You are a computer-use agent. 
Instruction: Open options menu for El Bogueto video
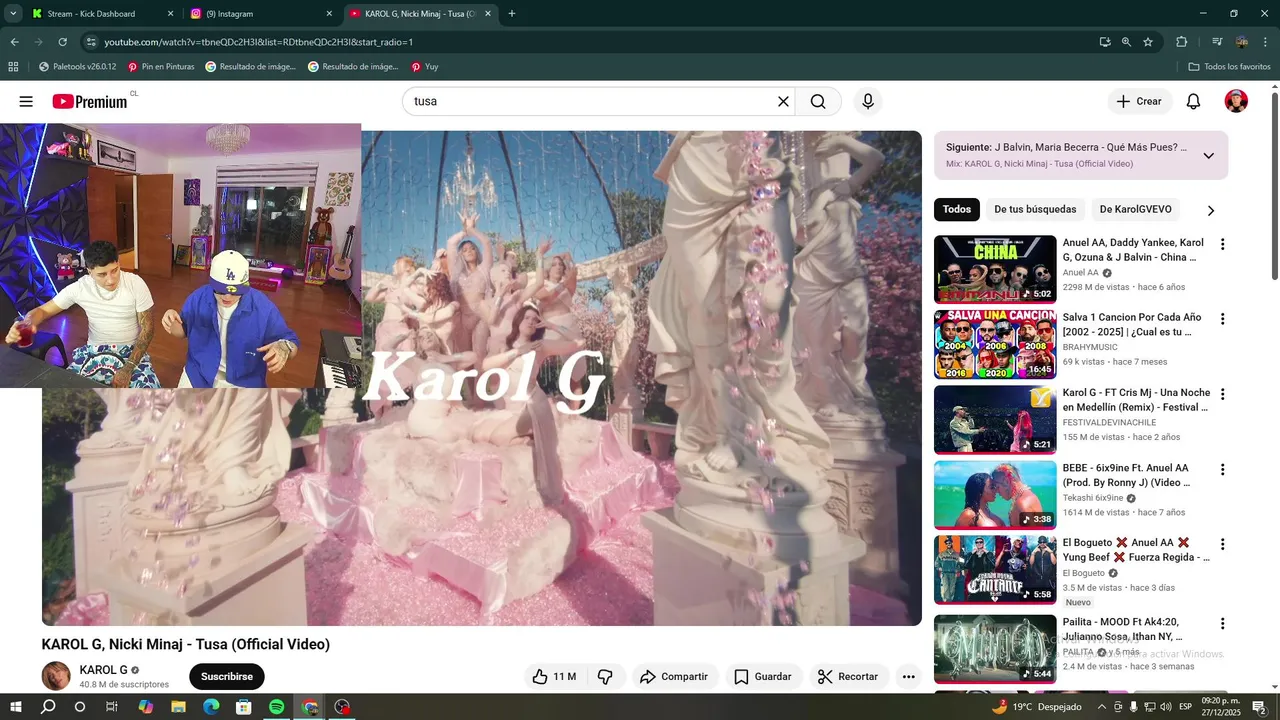1221,544
